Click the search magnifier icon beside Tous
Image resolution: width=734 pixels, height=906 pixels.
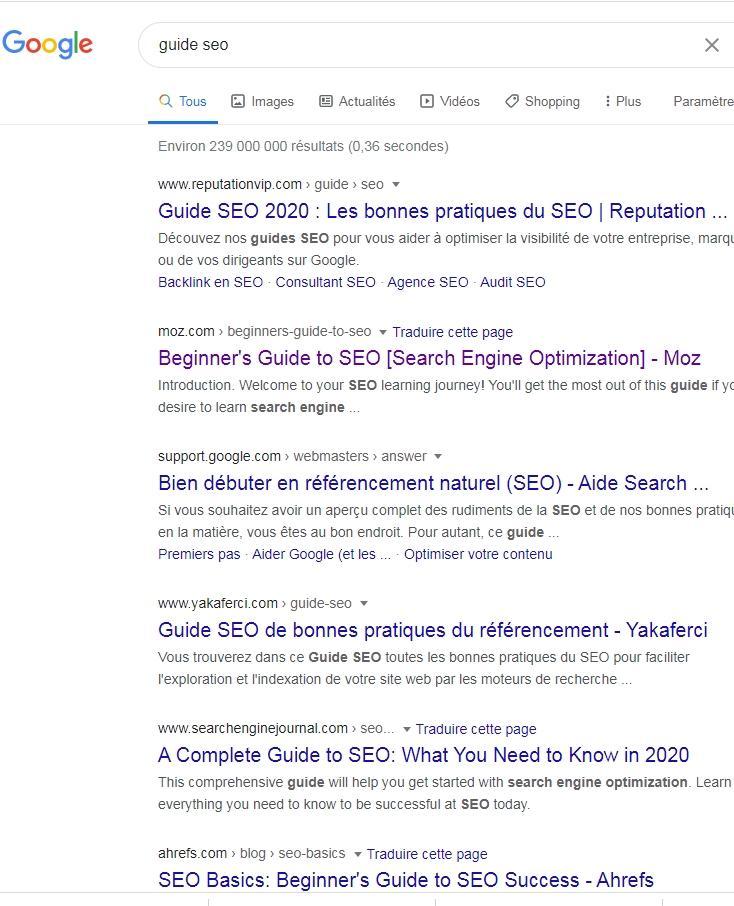pyautogui.click(x=165, y=101)
